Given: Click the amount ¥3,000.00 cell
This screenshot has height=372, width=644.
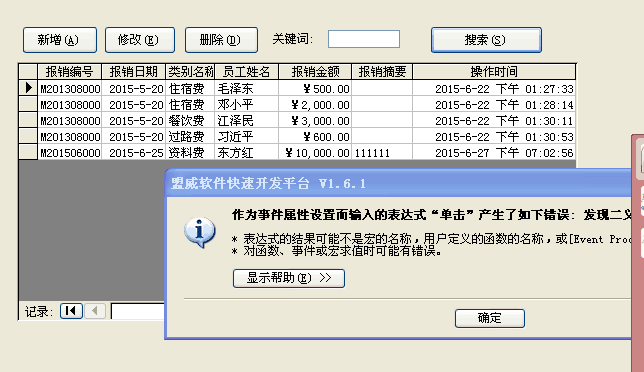Looking at the screenshot, I should [315, 120].
